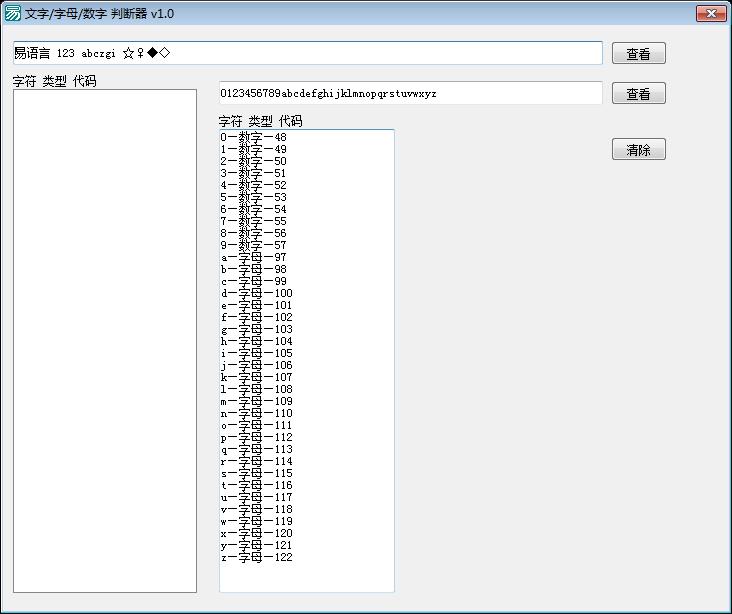The width and height of the screenshot is (732, 614).
Task: Click 查看 button beside the 易语言 input
Action: (x=639, y=53)
